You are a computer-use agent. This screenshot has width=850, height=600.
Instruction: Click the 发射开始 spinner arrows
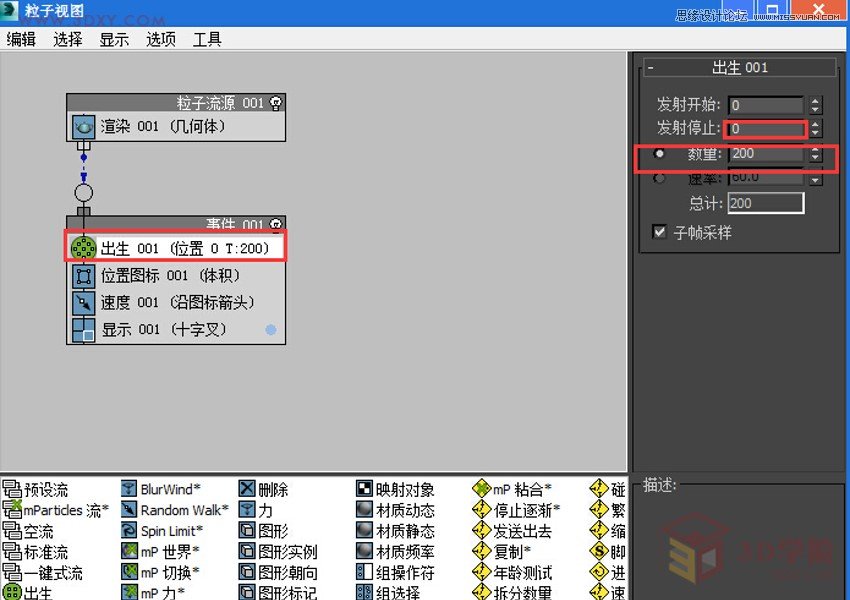[815, 105]
